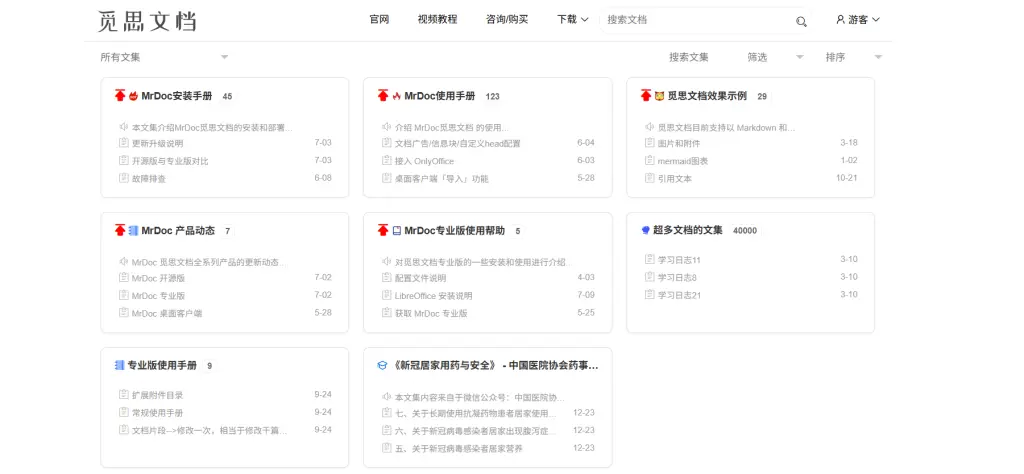Click document icon beside 更新升级说明
Screen dimensions: 1024x474
(x=123, y=143)
